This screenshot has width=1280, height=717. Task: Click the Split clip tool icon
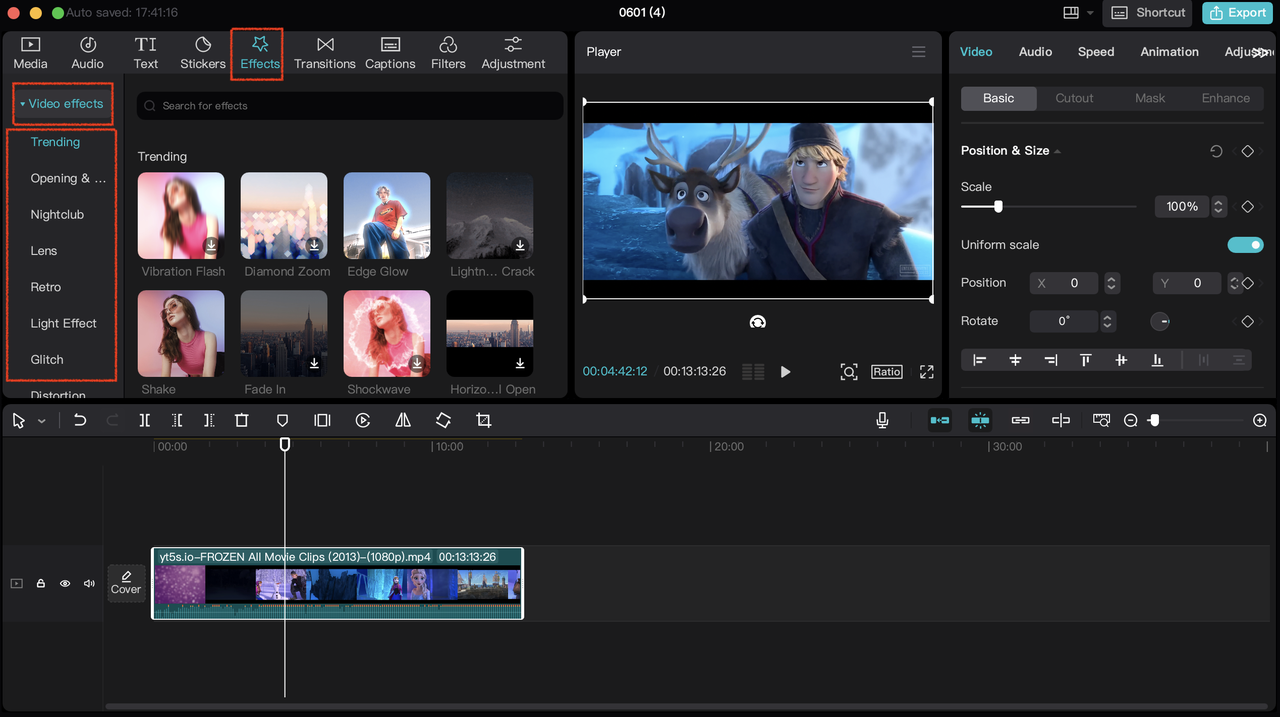[x=145, y=421]
